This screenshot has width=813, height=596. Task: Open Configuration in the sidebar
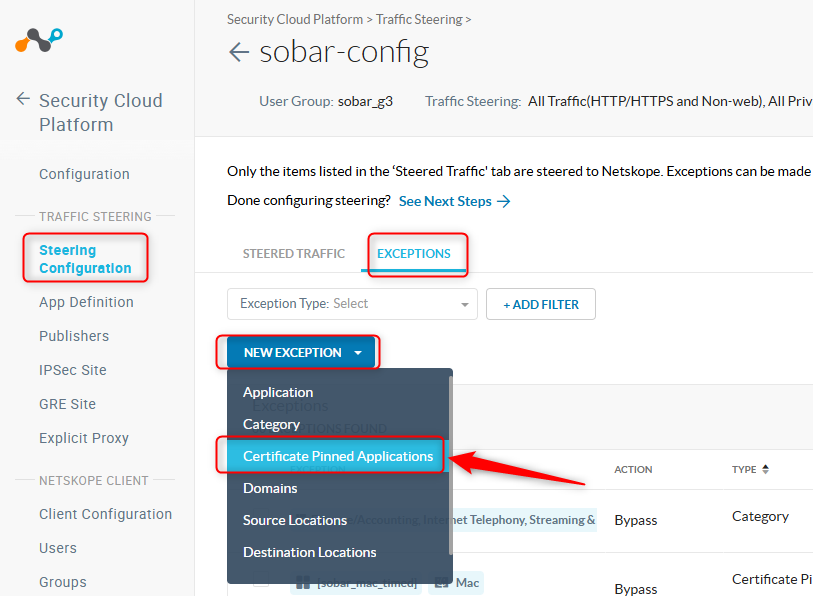click(x=85, y=174)
